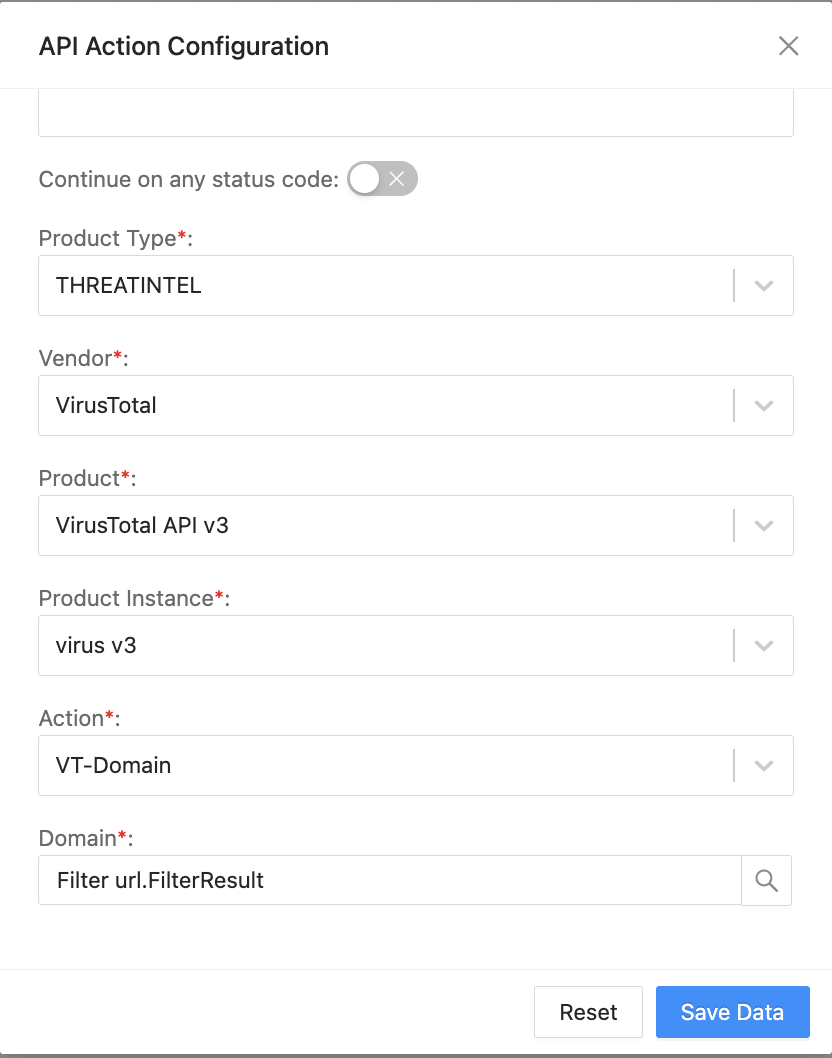Enable the Continue on any status code toggle
The width and height of the screenshot is (832, 1058).
point(382,178)
